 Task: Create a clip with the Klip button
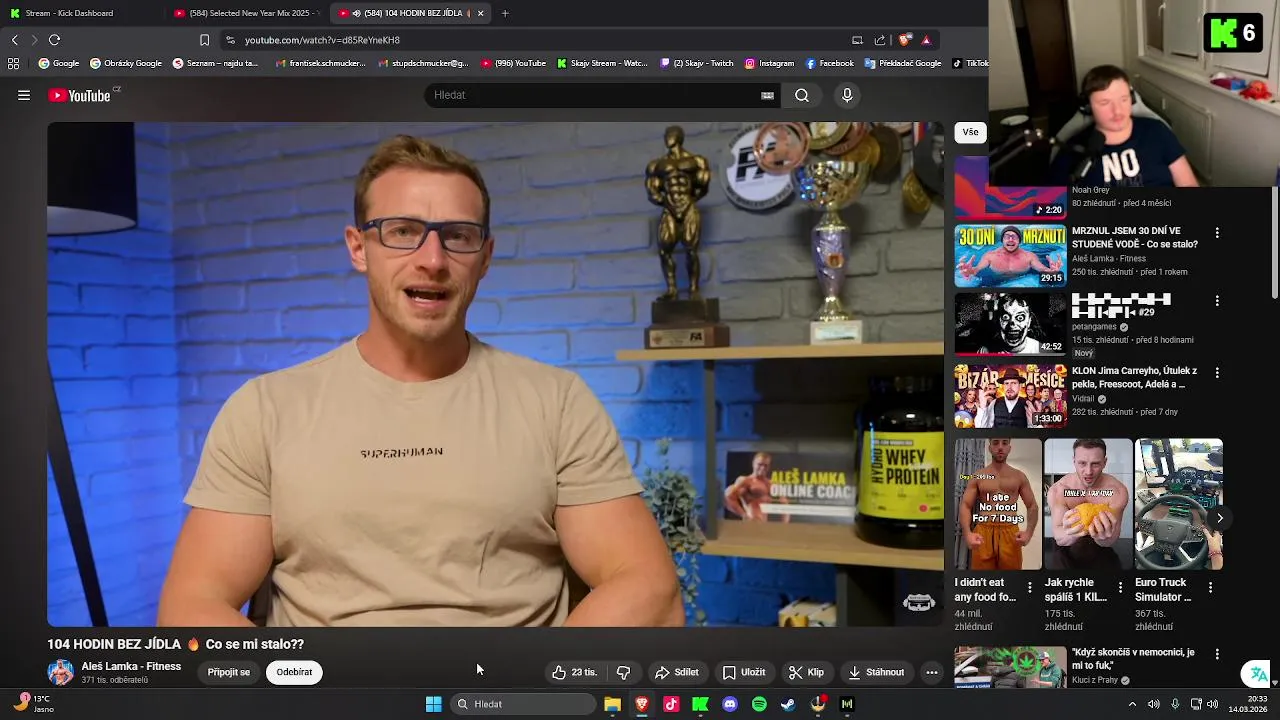(x=806, y=672)
